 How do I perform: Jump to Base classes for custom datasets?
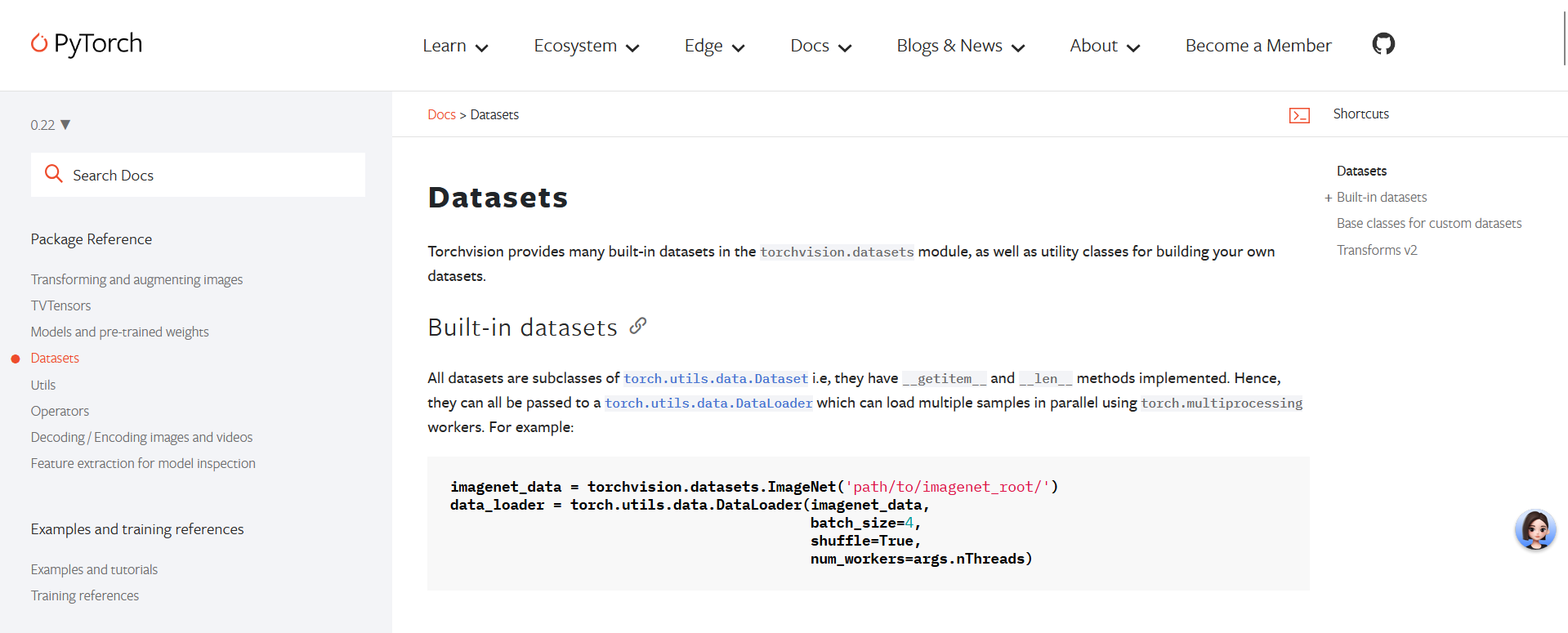pyautogui.click(x=1429, y=223)
